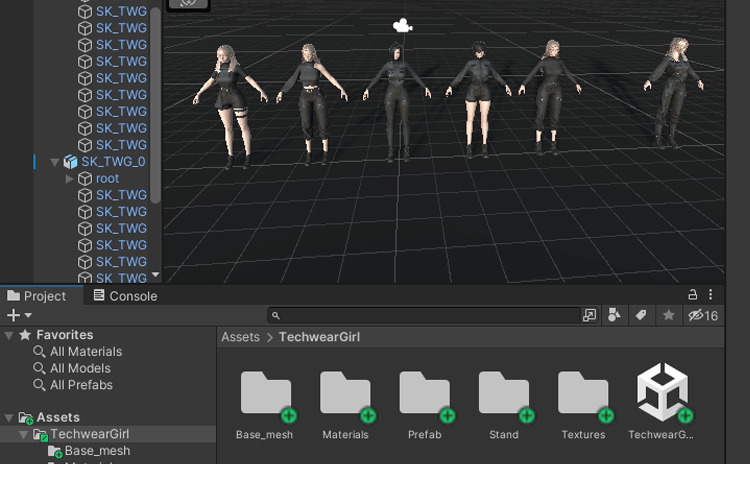
Task: Click the Base_mesh folder icon in tree
Action: [x=55, y=452]
